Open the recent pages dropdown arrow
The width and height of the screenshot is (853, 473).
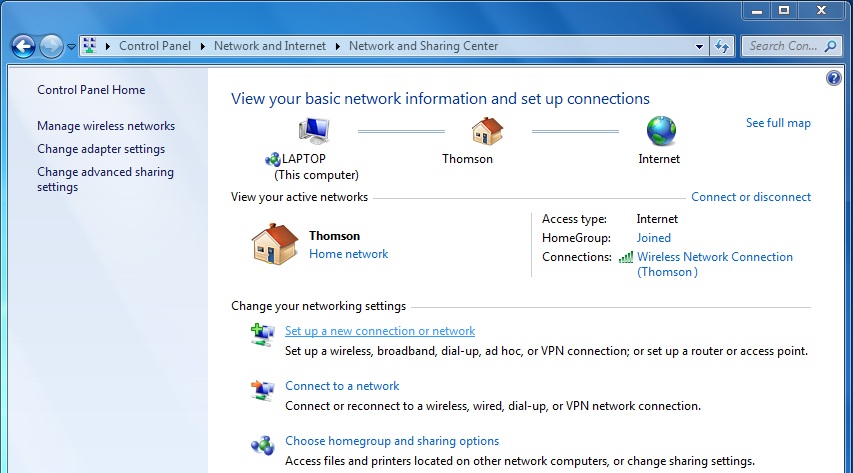(71, 47)
